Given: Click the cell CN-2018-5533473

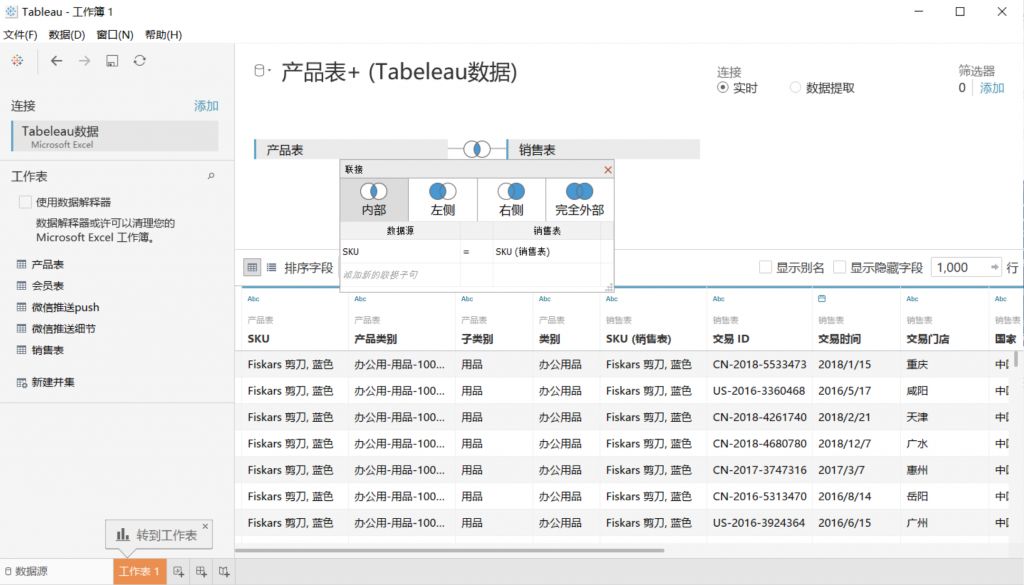Looking at the screenshot, I should [x=760, y=364].
